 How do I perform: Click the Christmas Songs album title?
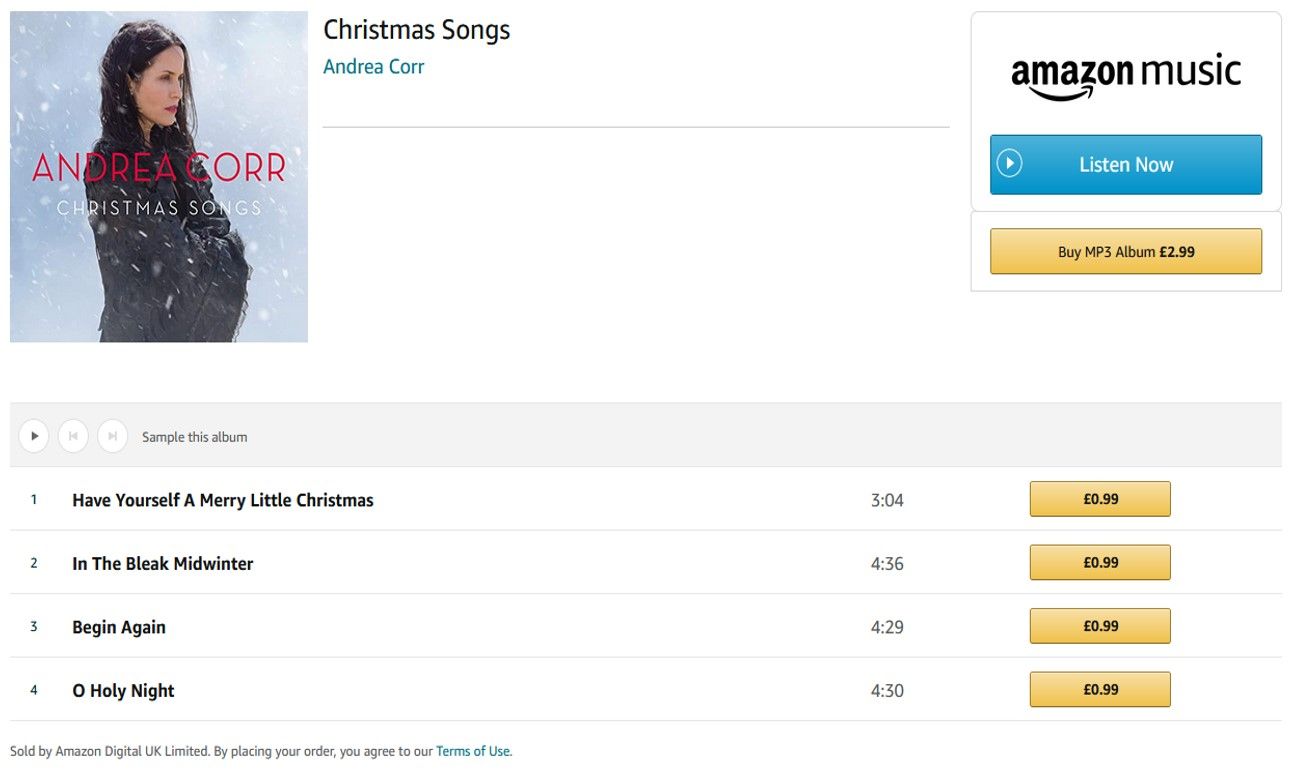(417, 30)
